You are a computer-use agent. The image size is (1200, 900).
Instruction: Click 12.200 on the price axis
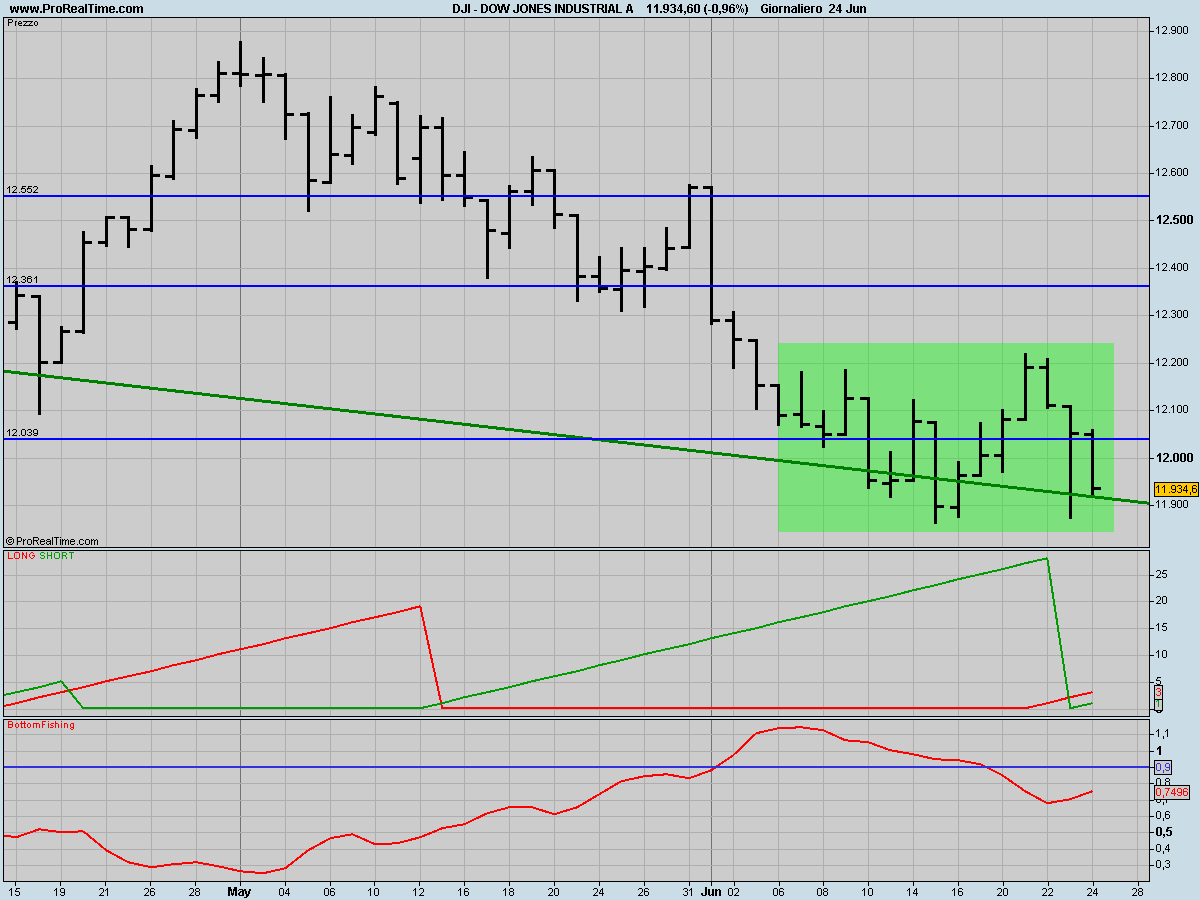pos(1172,362)
